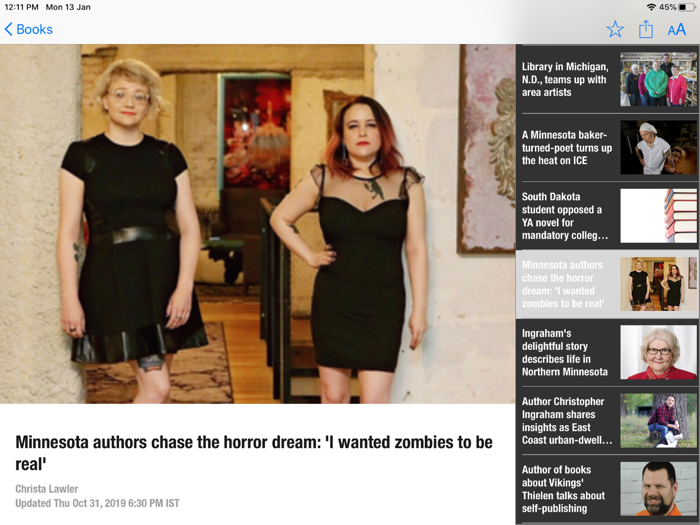Tap the star bookmark icon
This screenshot has width=700, height=525.
[x=615, y=29]
